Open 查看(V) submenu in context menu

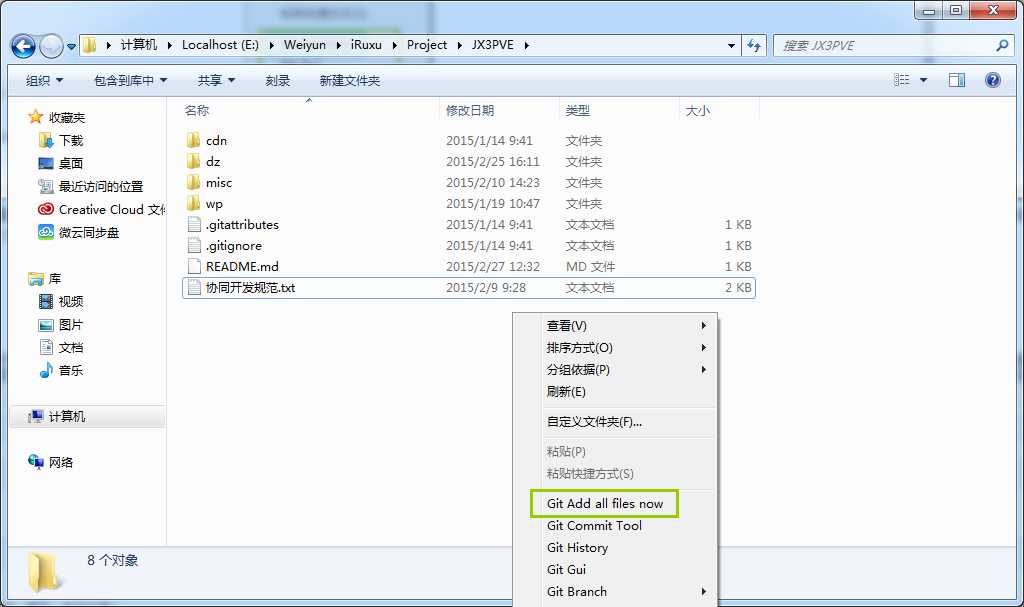[626, 325]
